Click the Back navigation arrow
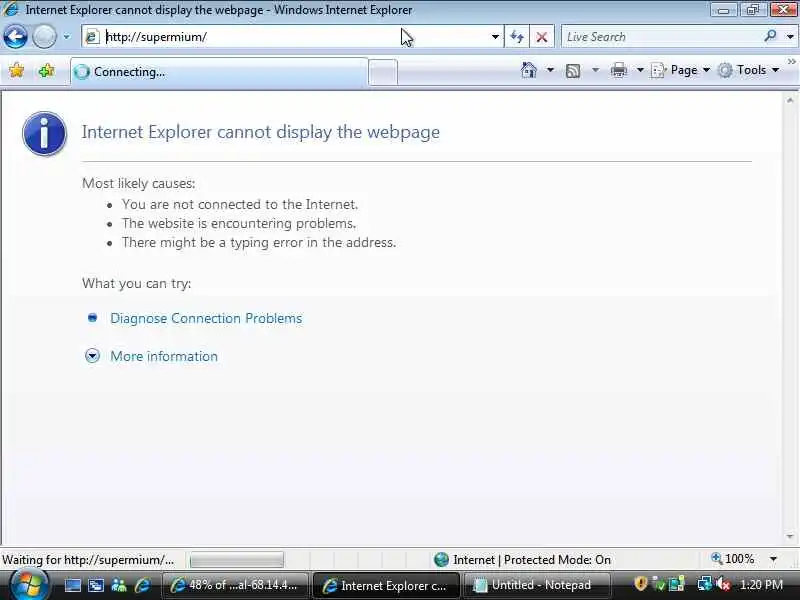Viewport: 800px width, 600px height. (x=16, y=37)
